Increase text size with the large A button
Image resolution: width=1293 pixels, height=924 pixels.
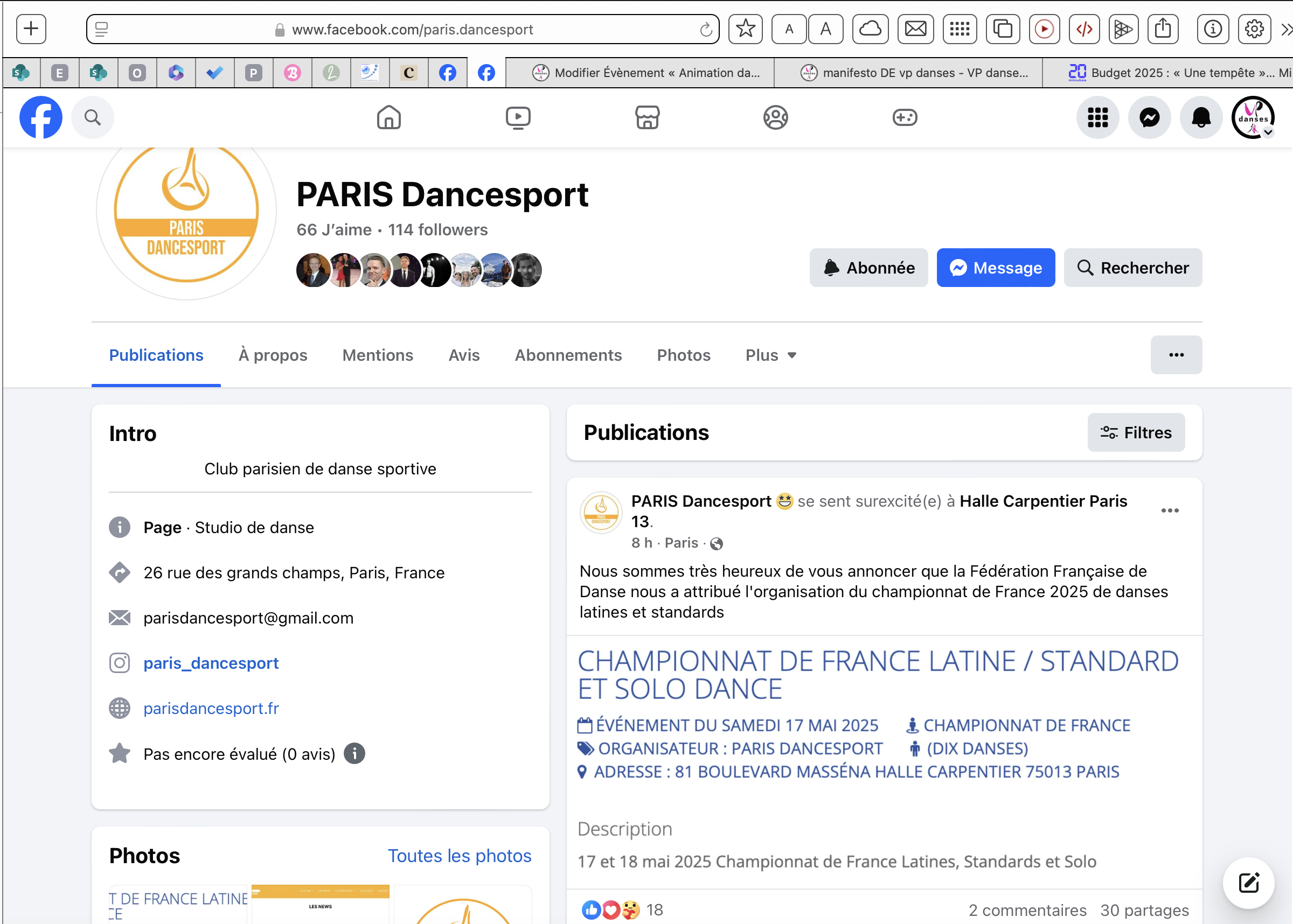coord(825,29)
